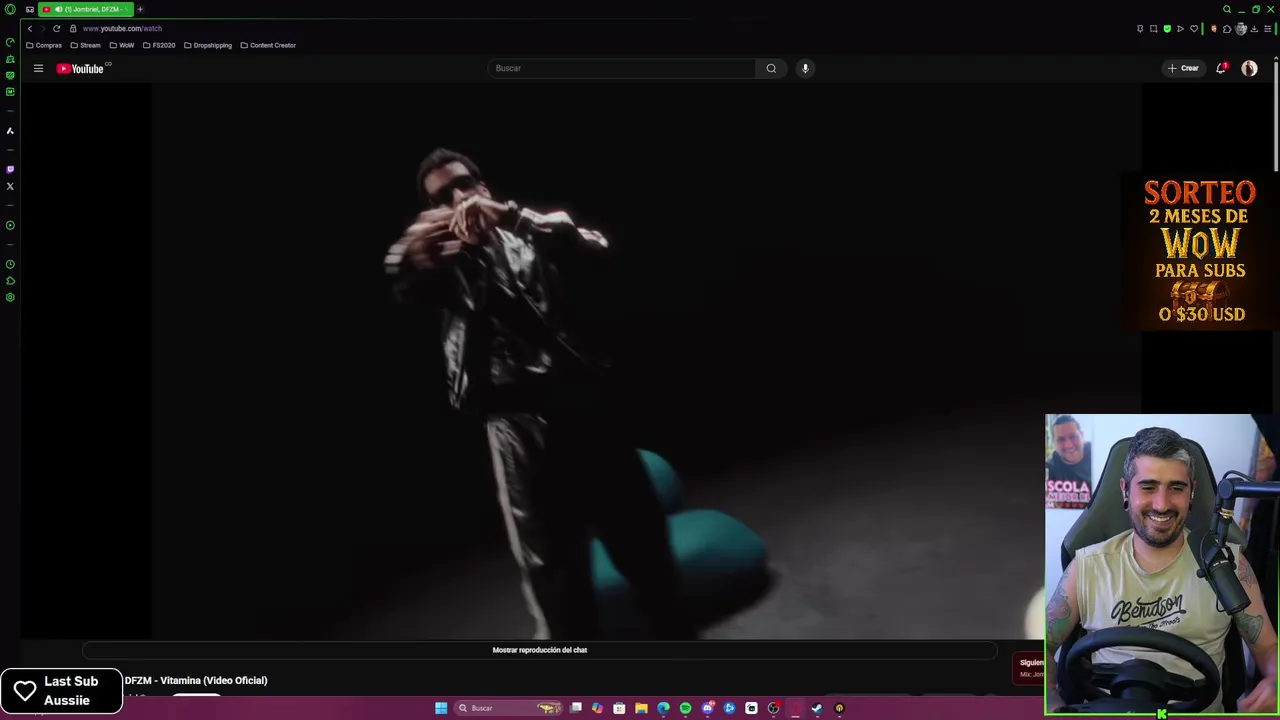Open the Opera sidebar settings gear

click(x=10, y=297)
